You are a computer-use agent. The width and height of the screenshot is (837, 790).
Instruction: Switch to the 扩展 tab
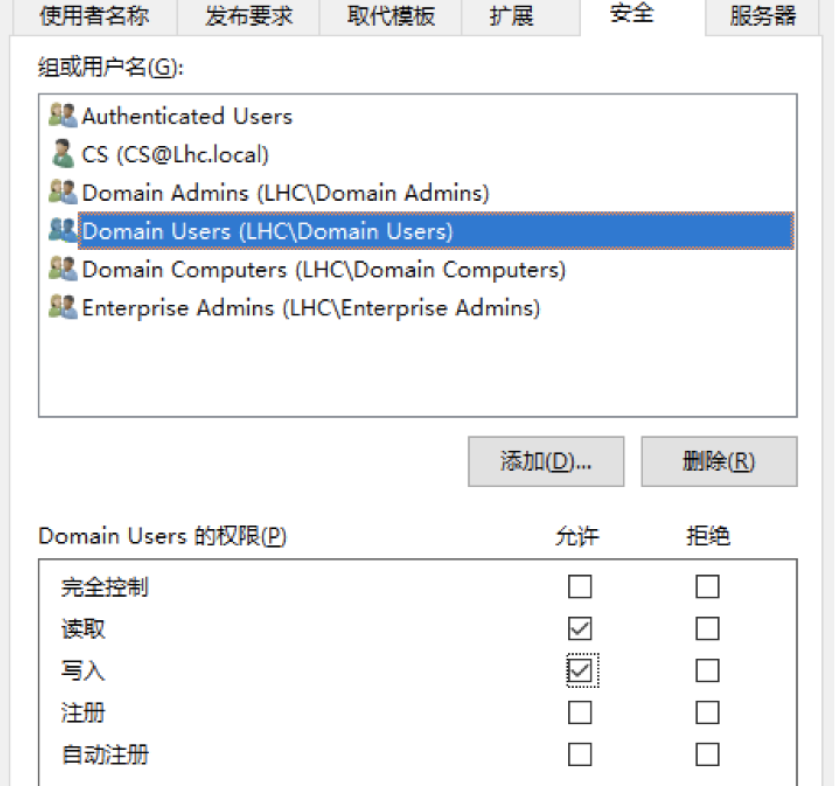click(512, 16)
